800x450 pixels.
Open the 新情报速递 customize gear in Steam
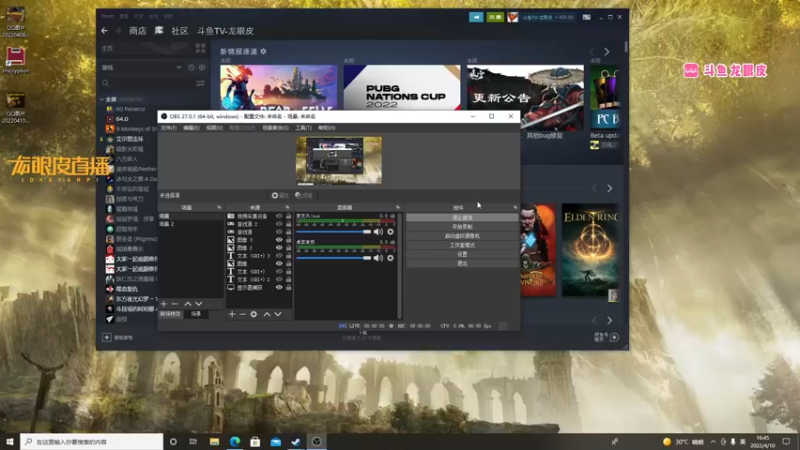(263, 52)
